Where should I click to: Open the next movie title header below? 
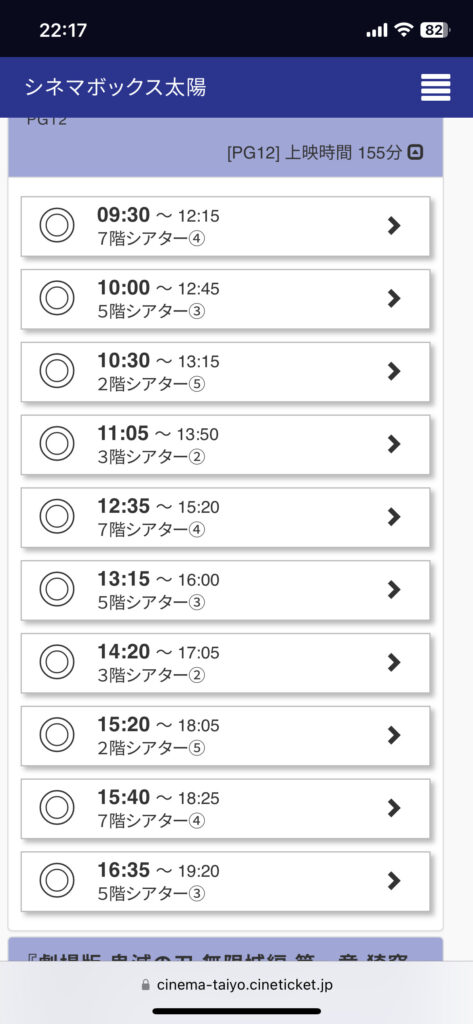tap(225, 950)
